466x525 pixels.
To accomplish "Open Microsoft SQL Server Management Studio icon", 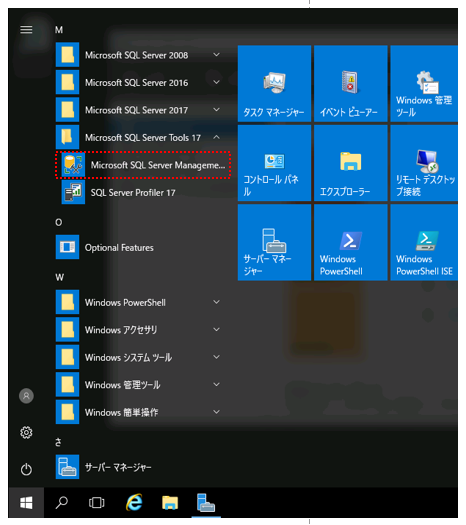I will 73,165.
